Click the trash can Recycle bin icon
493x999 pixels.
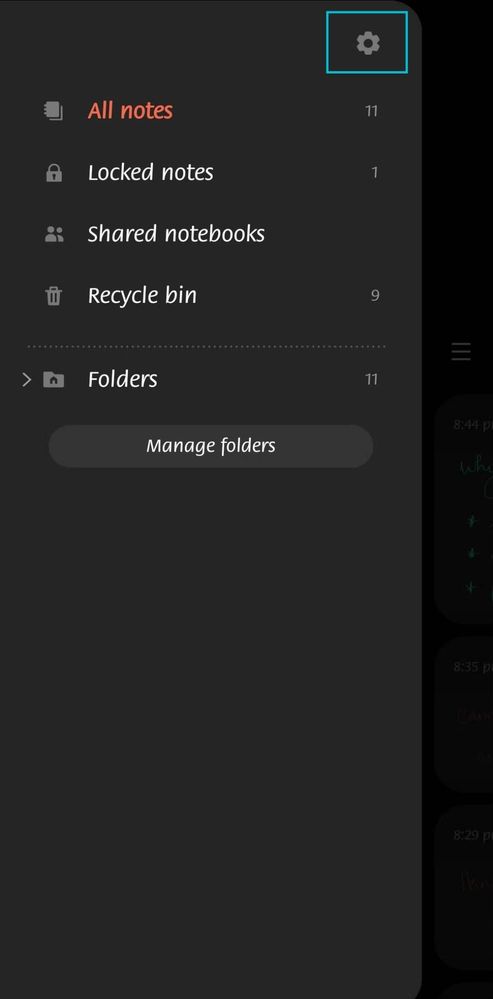[54, 296]
